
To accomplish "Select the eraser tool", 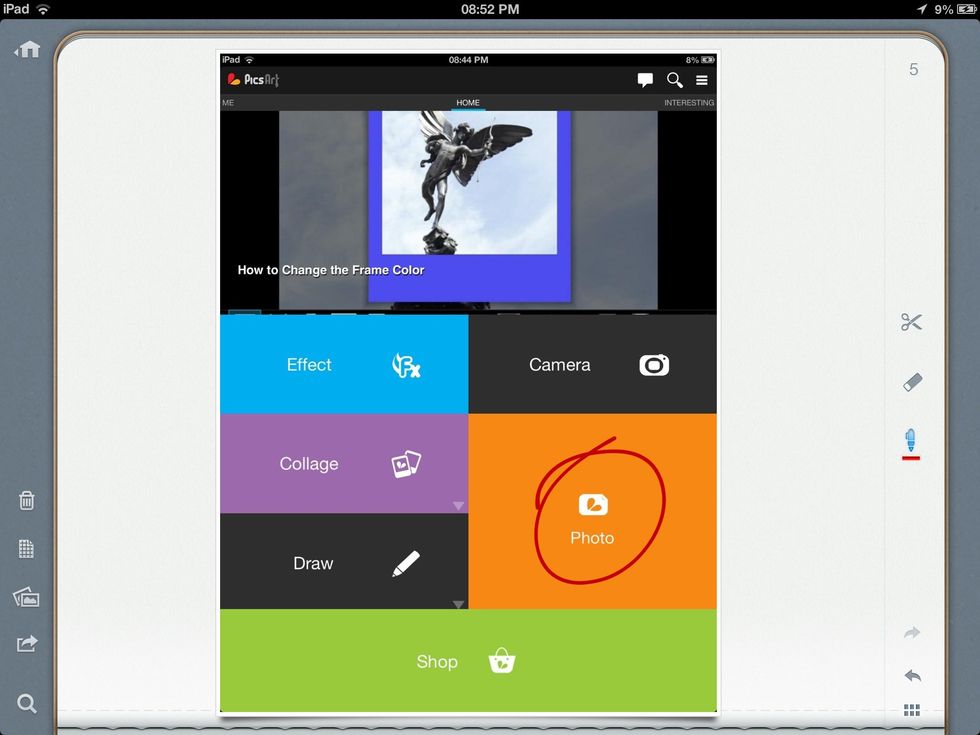I will [911, 382].
